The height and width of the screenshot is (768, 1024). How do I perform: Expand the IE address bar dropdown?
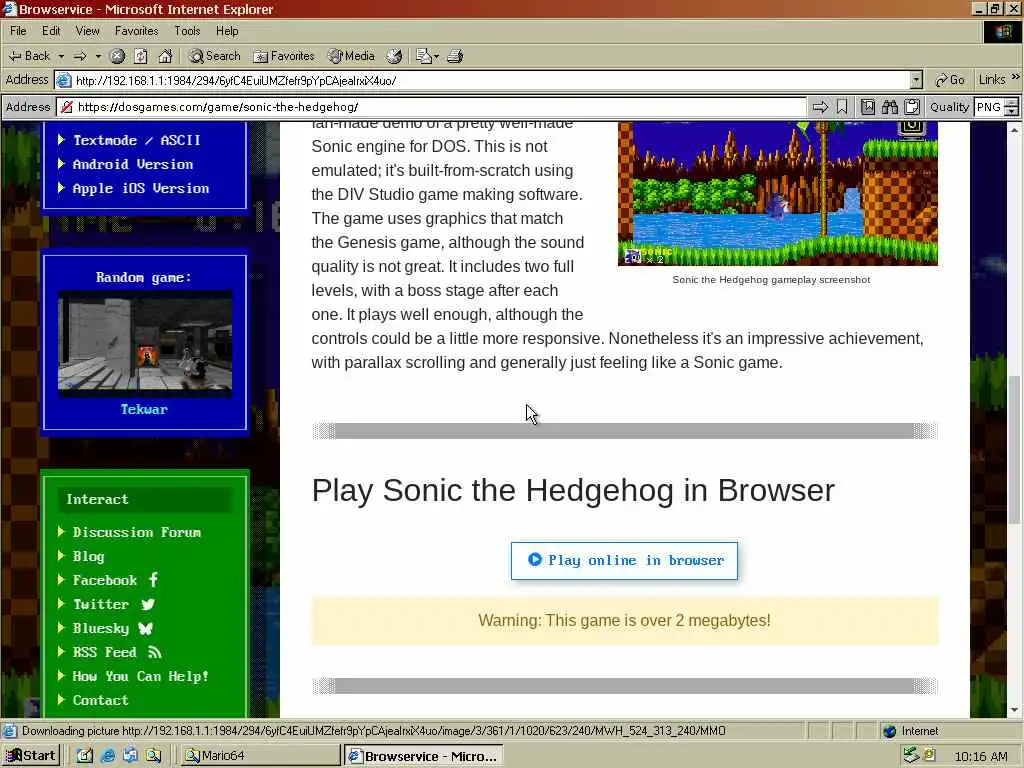click(x=916, y=80)
